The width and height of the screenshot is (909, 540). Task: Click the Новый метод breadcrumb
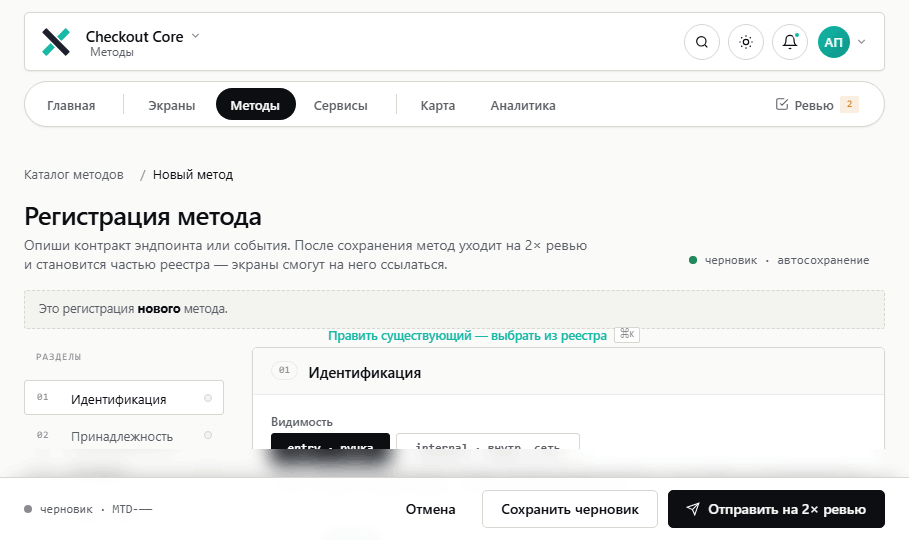pos(193,175)
